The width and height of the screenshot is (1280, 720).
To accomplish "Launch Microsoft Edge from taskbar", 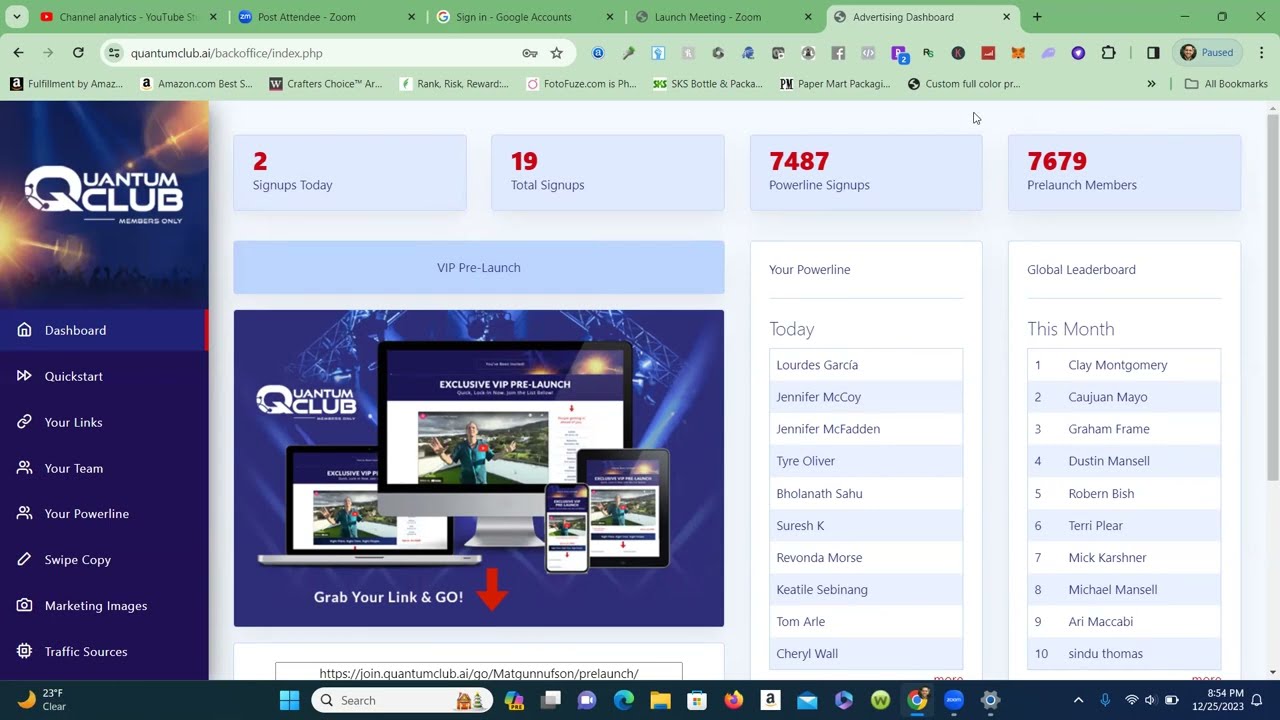I will click(x=624, y=700).
